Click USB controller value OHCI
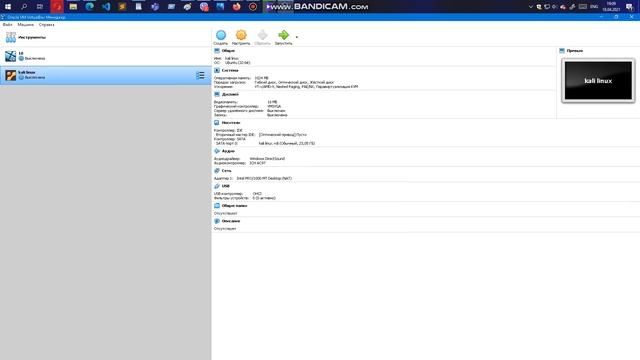This screenshot has width=640, height=360. (x=257, y=194)
